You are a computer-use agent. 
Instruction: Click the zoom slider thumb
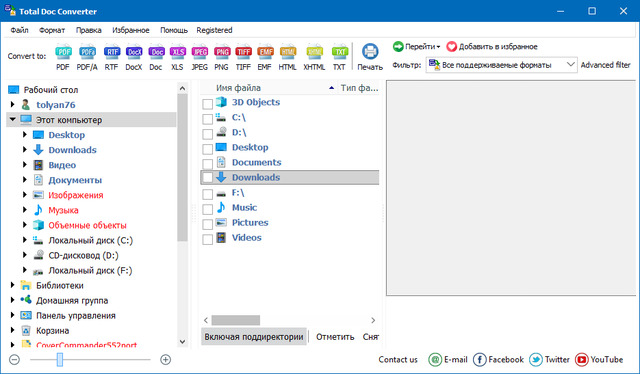pyautogui.click(x=60, y=360)
